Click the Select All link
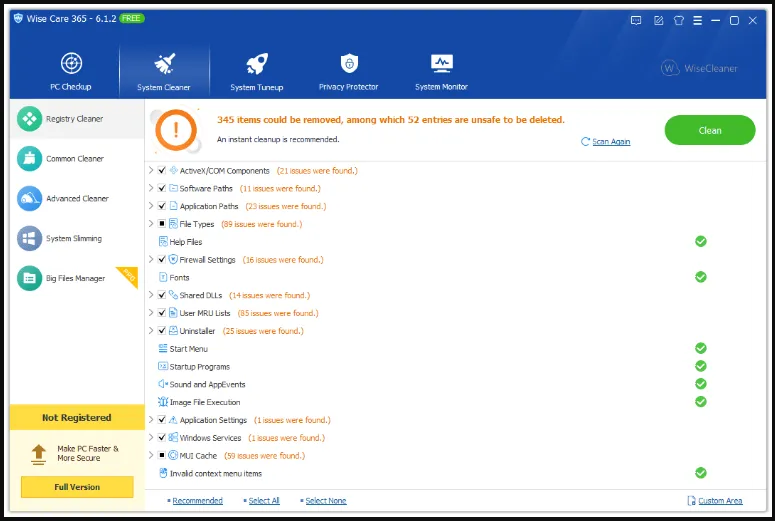Viewport: 775px width, 521px height. tap(264, 501)
